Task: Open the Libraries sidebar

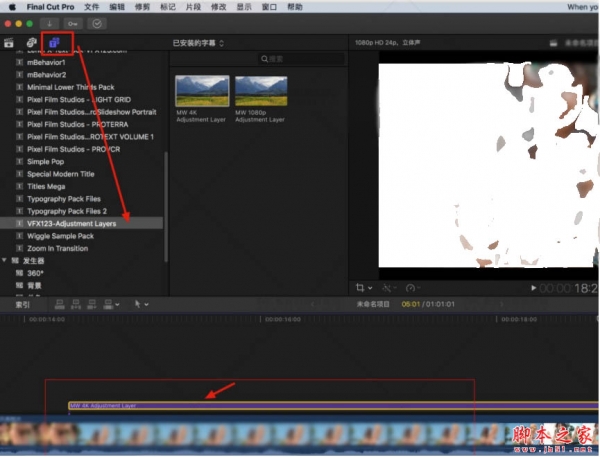Action: point(9,43)
